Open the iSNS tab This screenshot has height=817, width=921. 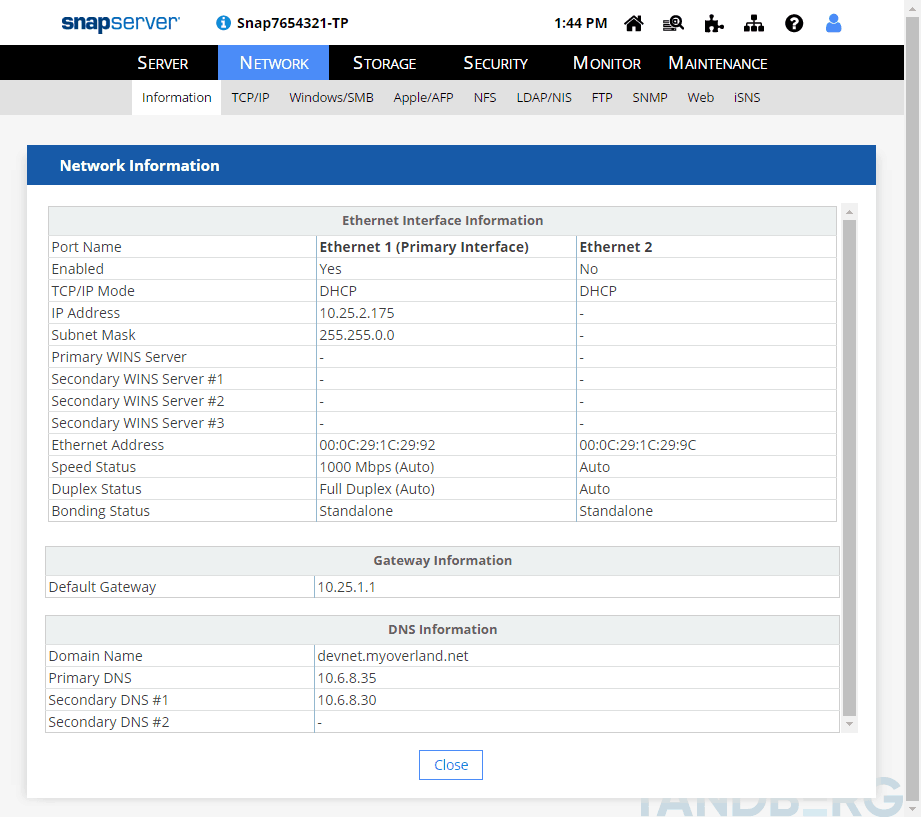pos(747,98)
